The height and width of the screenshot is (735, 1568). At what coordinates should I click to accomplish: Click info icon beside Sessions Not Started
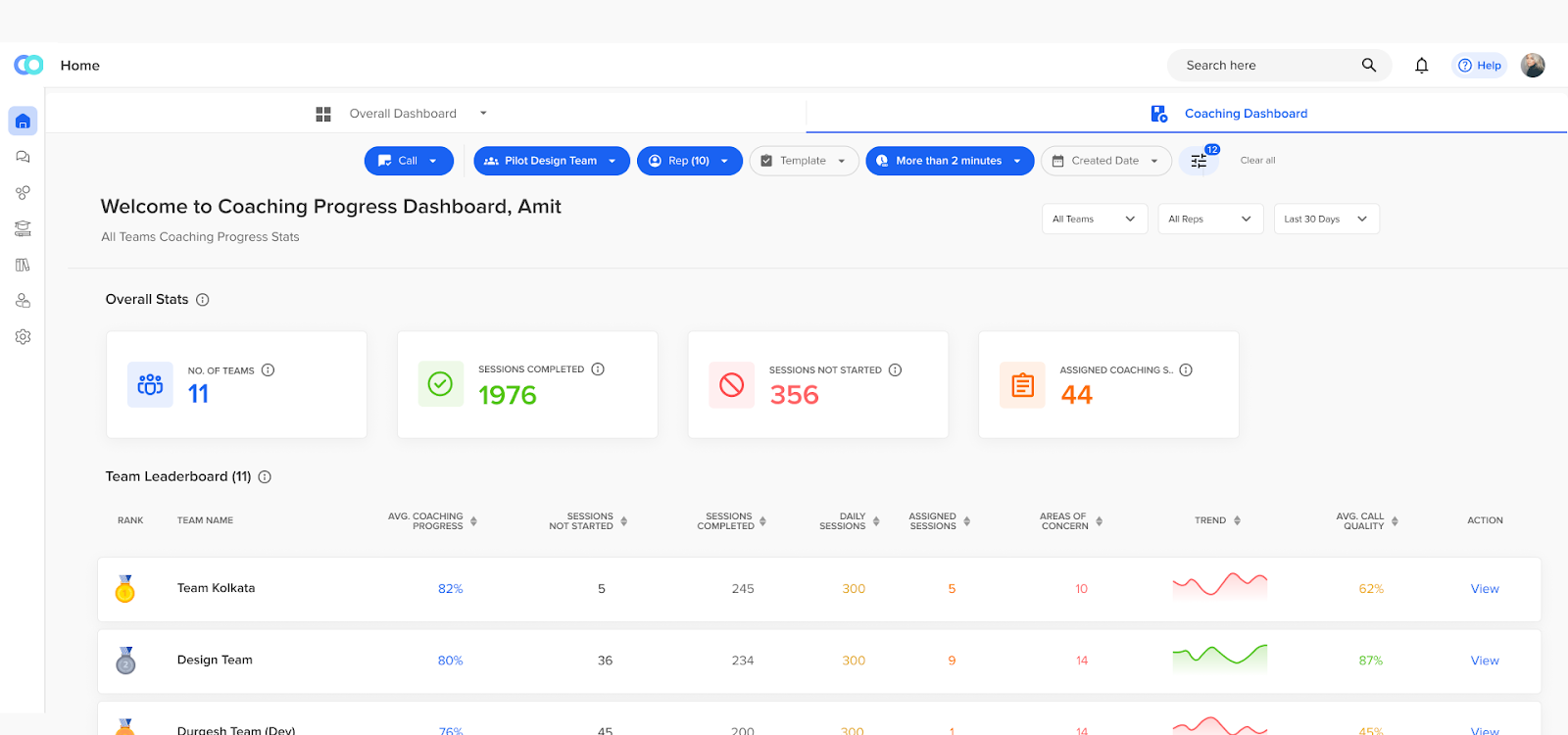pos(895,370)
